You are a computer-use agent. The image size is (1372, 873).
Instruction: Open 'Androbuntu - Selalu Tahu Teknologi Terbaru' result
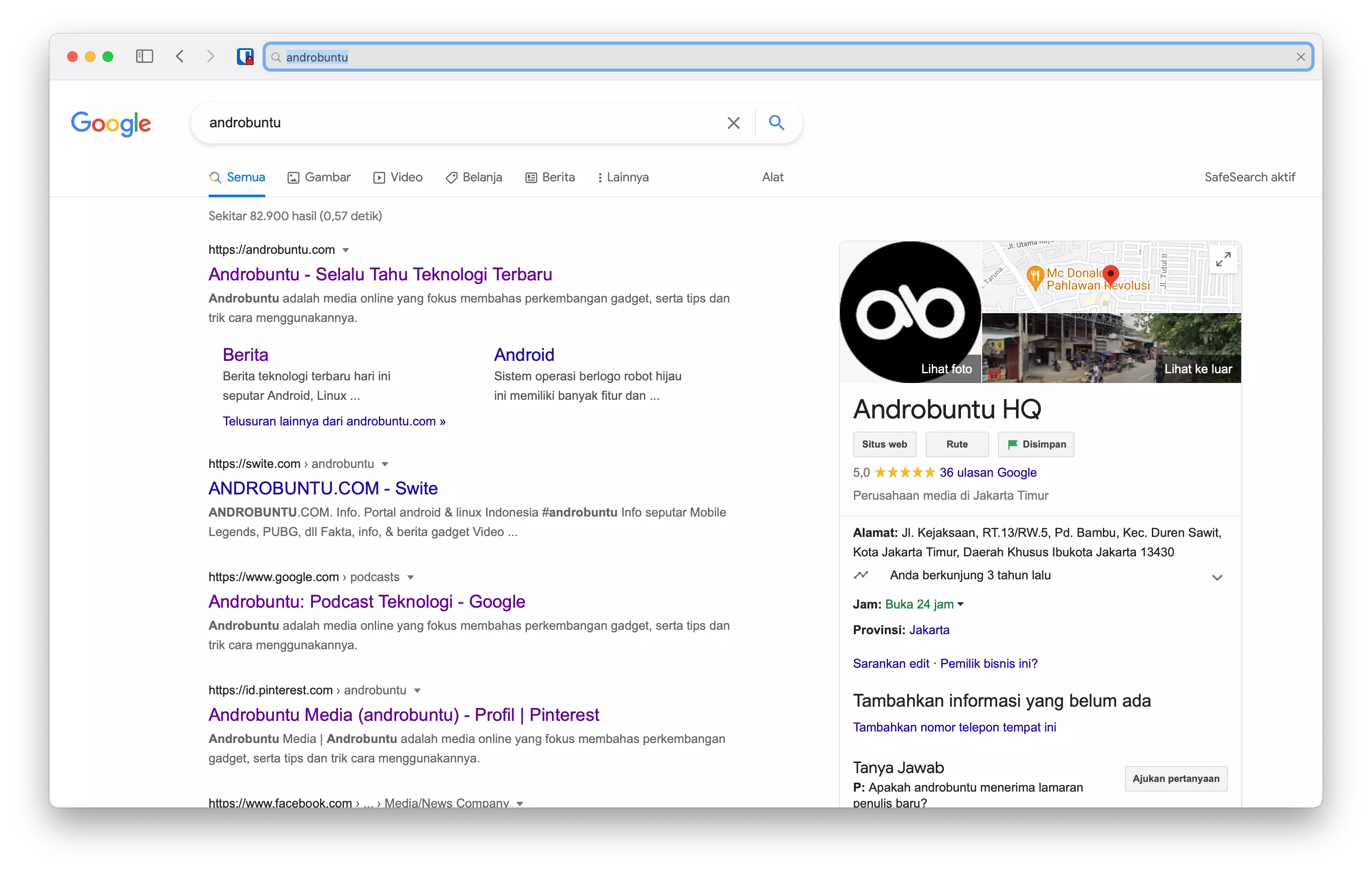[380, 274]
